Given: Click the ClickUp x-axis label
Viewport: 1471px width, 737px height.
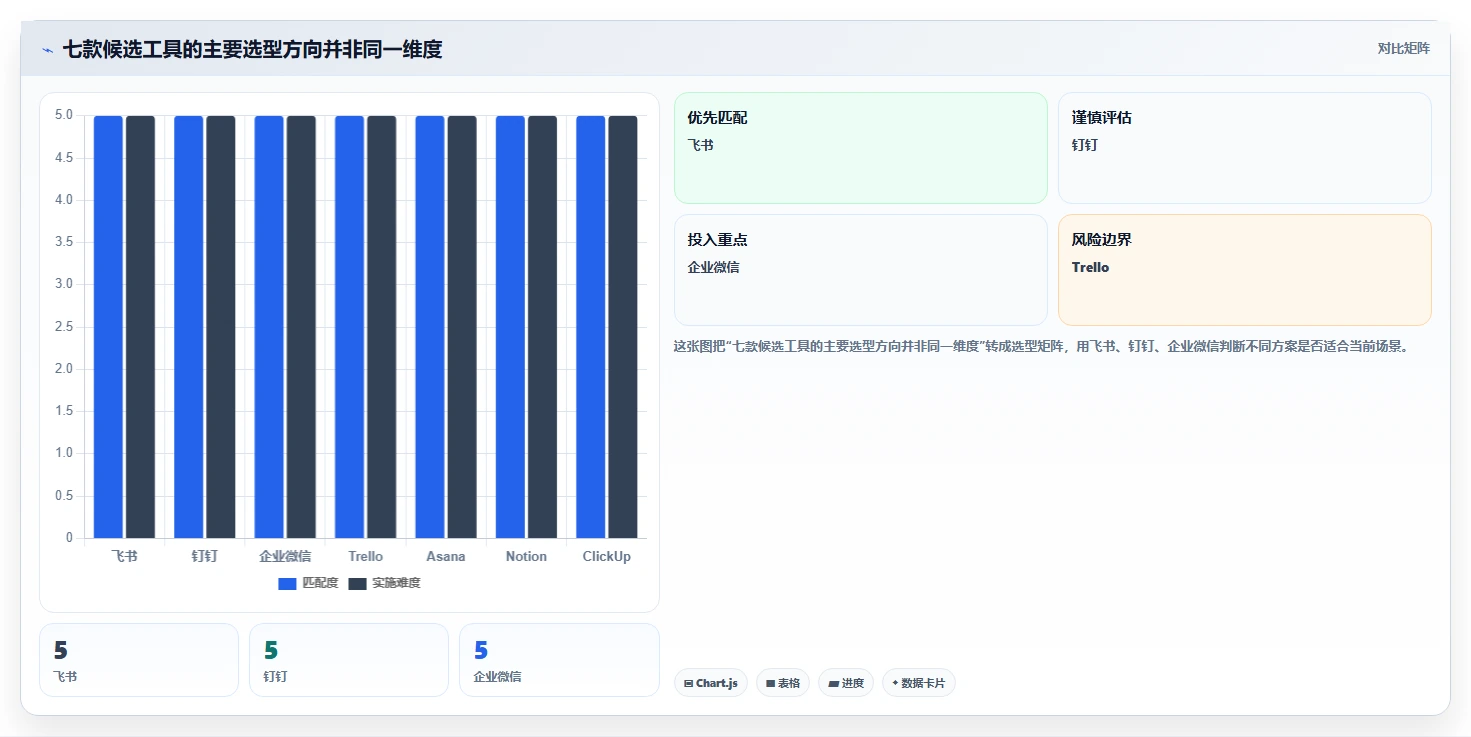Looking at the screenshot, I should click(x=607, y=556).
